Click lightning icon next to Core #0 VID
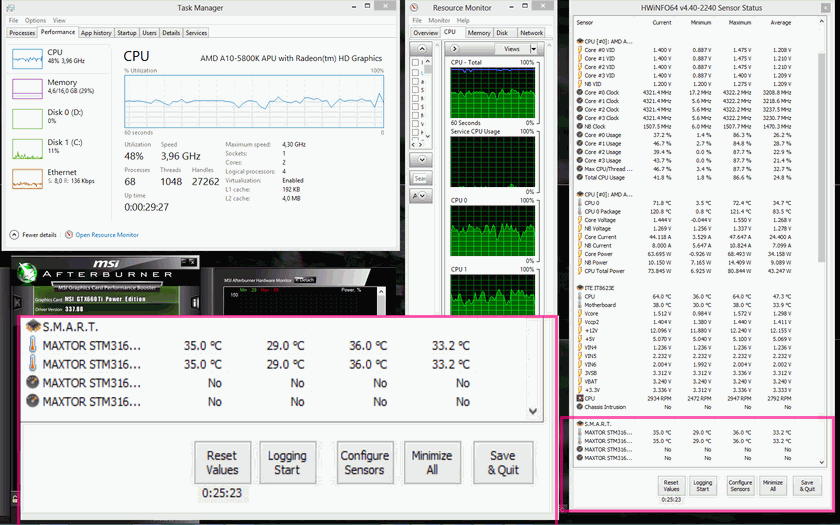The width and height of the screenshot is (840, 525). point(580,50)
